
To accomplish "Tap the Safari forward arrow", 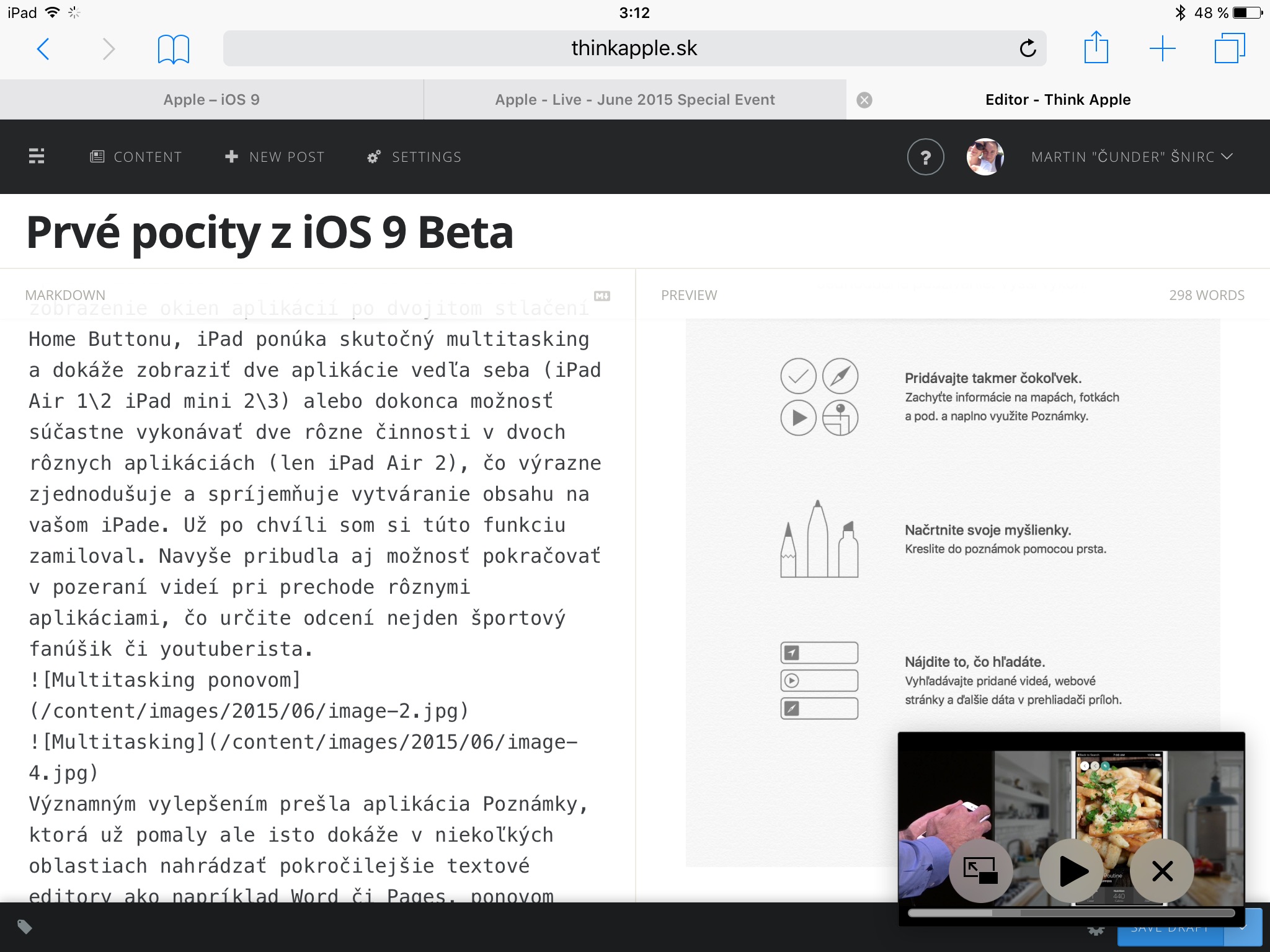I will (x=109, y=49).
